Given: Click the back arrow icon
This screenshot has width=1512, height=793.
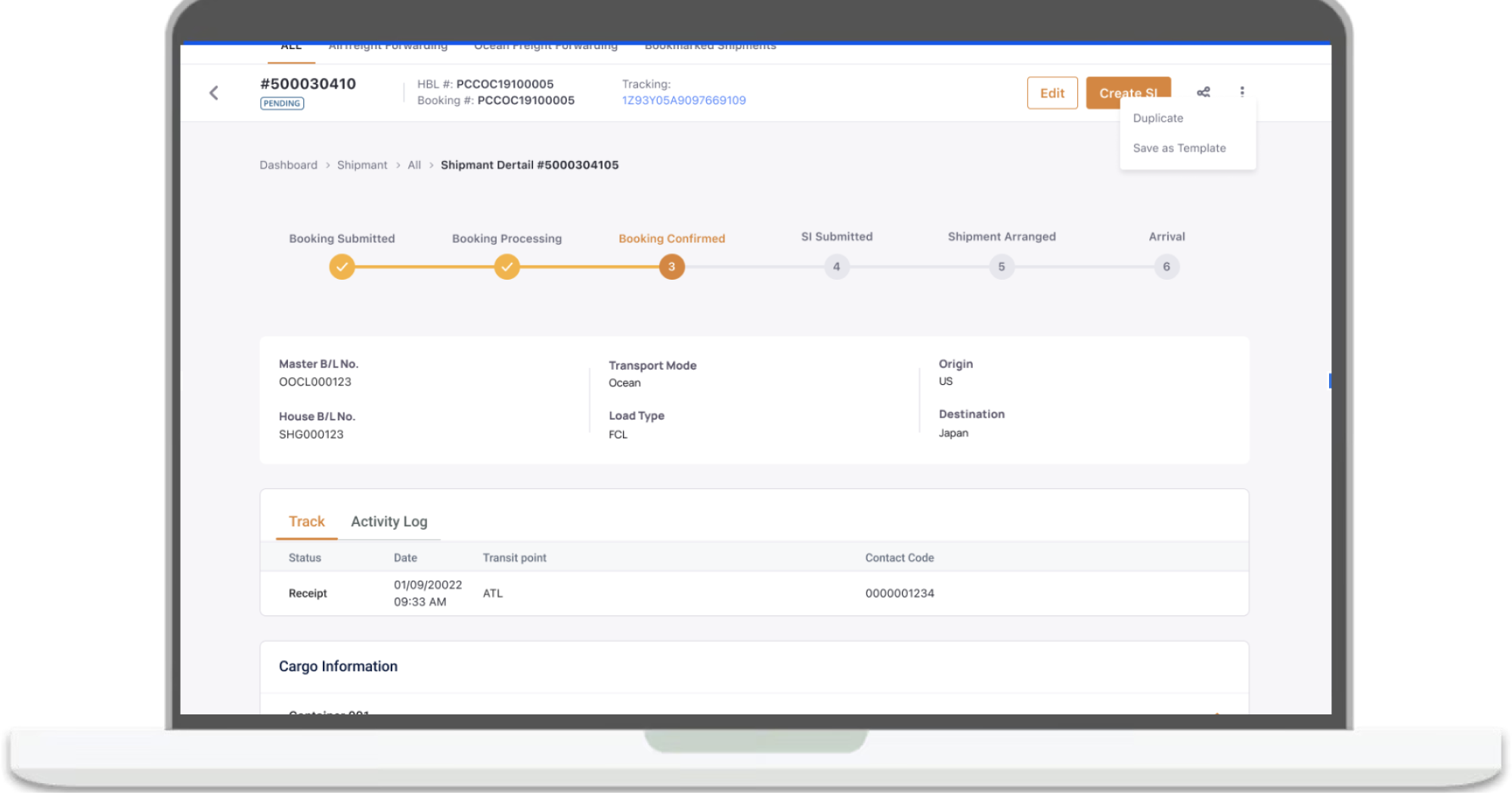Looking at the screenshot, I should coord(214,93).
